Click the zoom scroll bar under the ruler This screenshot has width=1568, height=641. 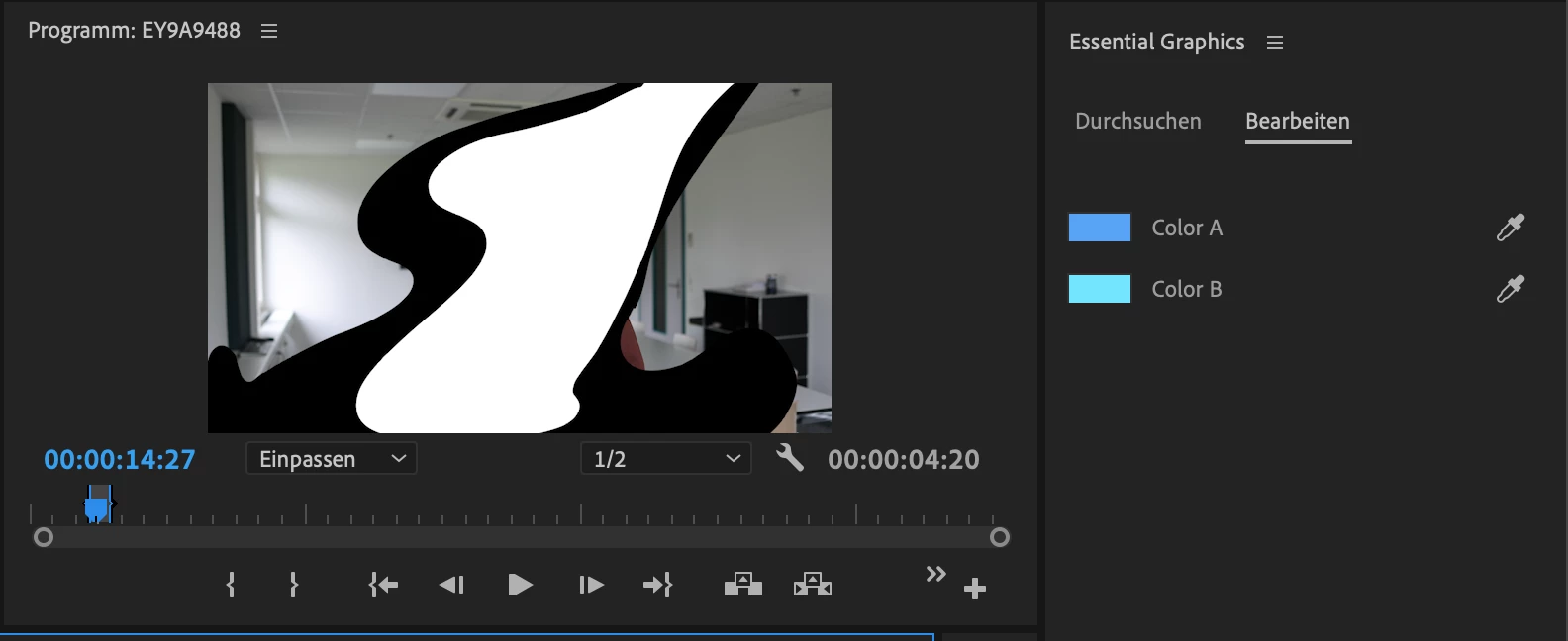pos(521,537)
